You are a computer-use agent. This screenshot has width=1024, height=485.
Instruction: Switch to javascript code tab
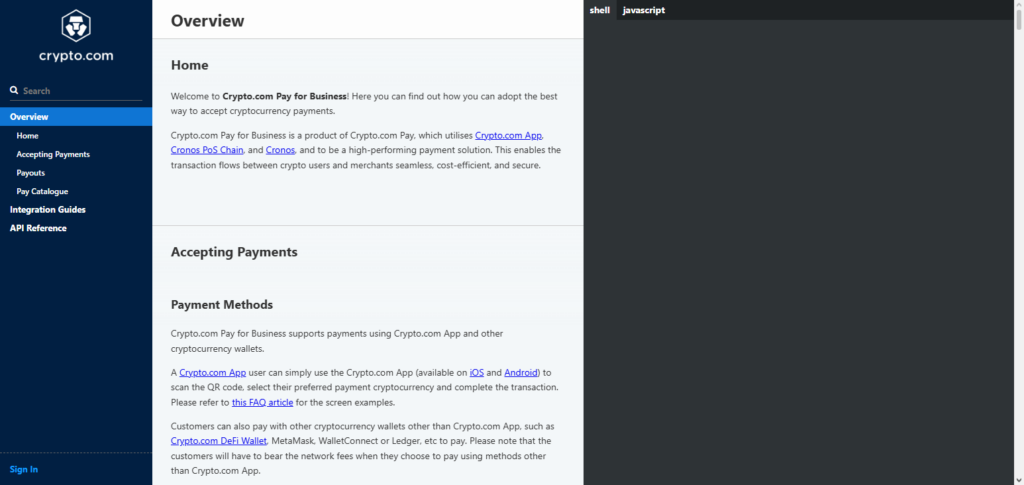click(x=644, y=10)
